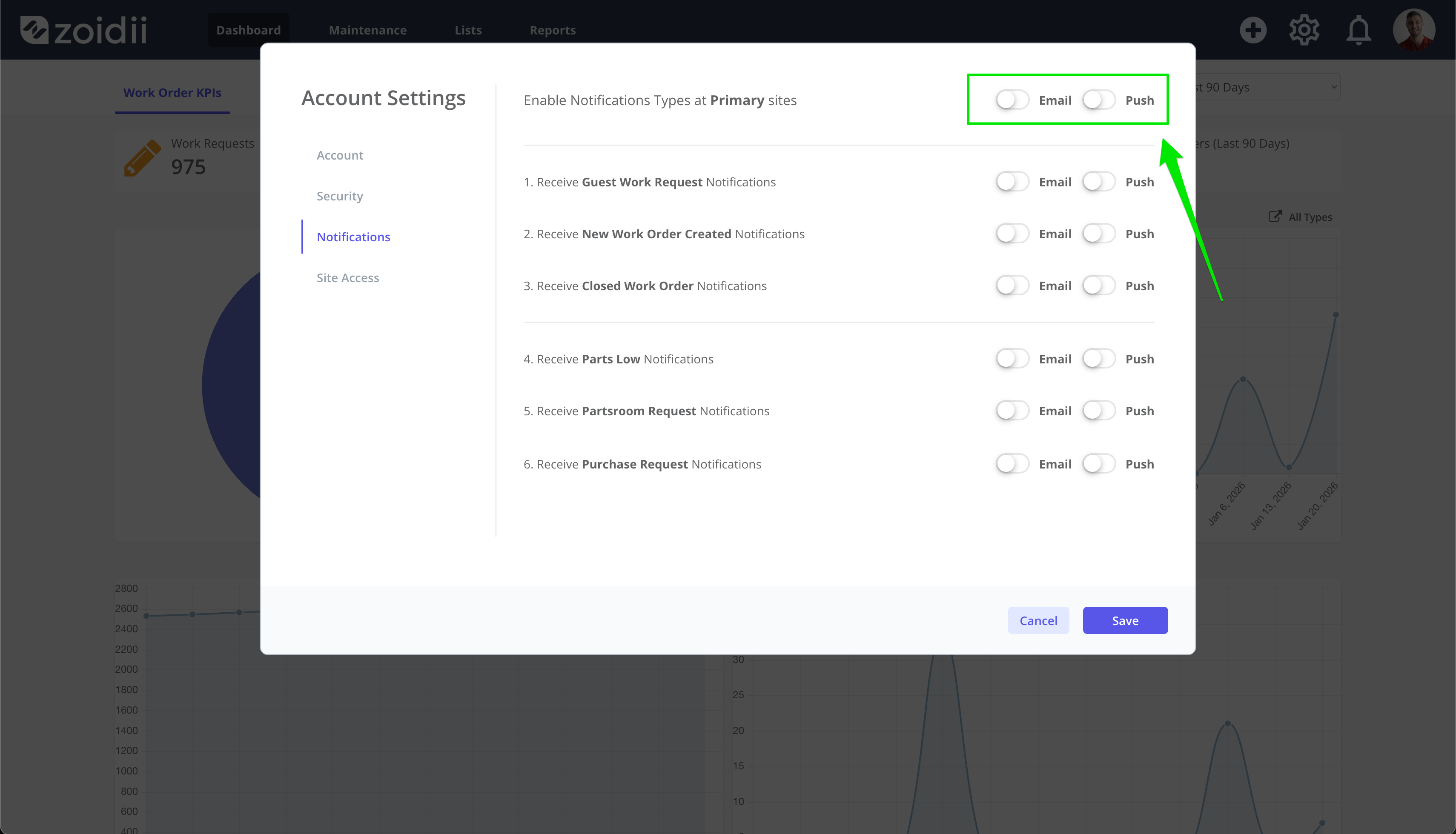This screenshot has width=1456, height=834.
Task: Select Security in settings sidebar
Action: [340, 196]
